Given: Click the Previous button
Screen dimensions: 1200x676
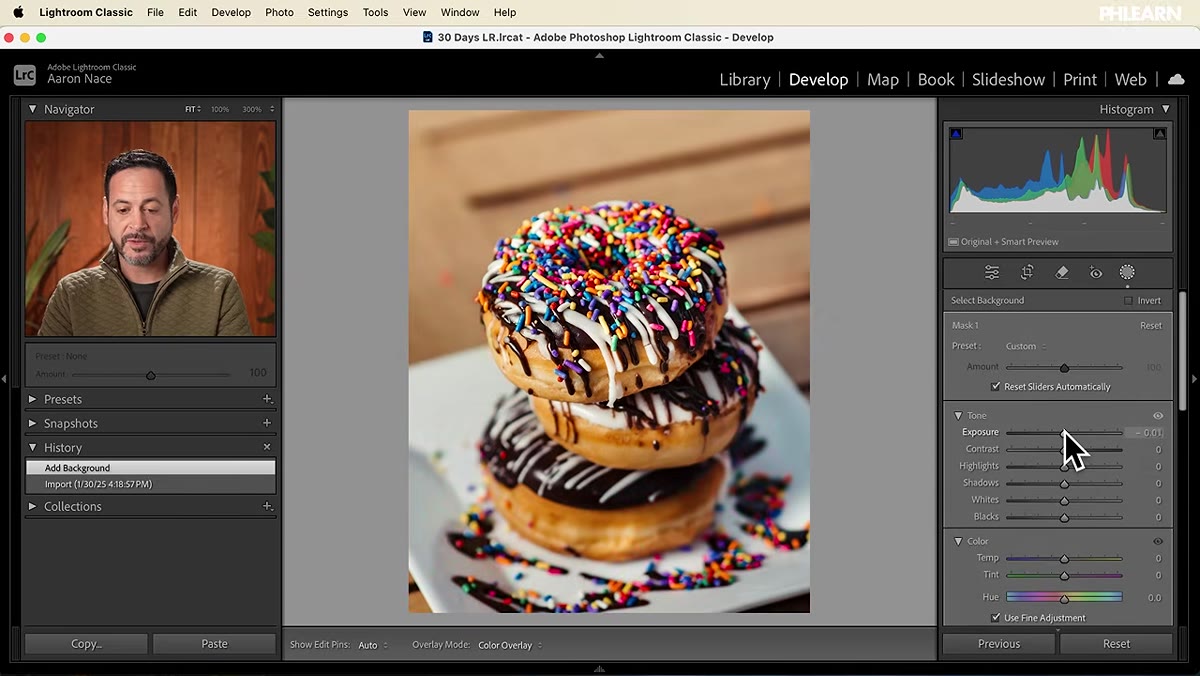Looking at the screenshot, I should pos(999,644).
